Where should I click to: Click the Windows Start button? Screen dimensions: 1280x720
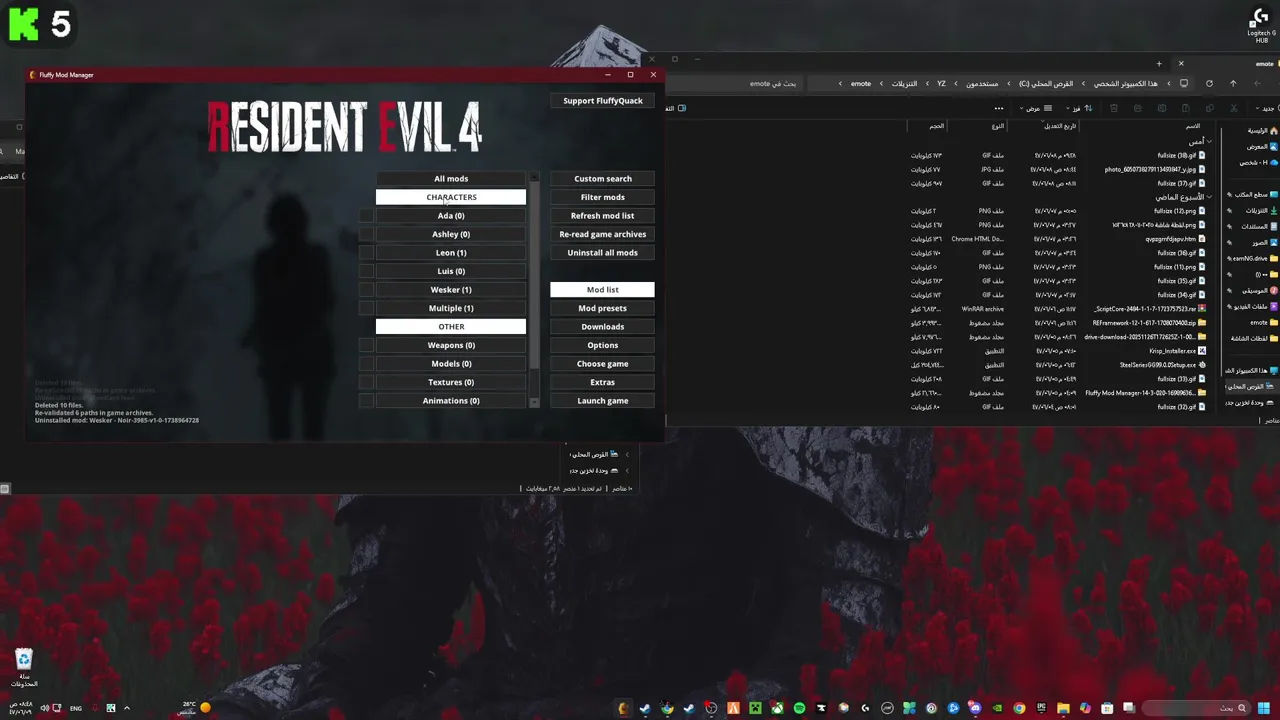click(x=1263, y=708)
